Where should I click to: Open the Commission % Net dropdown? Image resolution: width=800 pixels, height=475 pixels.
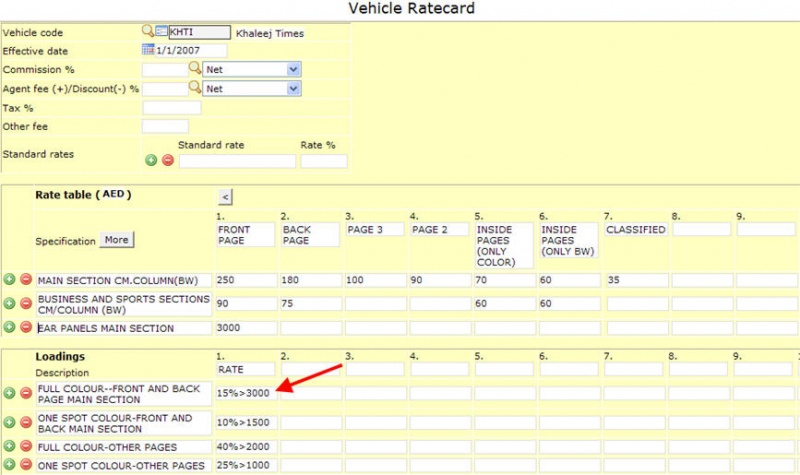(252, 69)
